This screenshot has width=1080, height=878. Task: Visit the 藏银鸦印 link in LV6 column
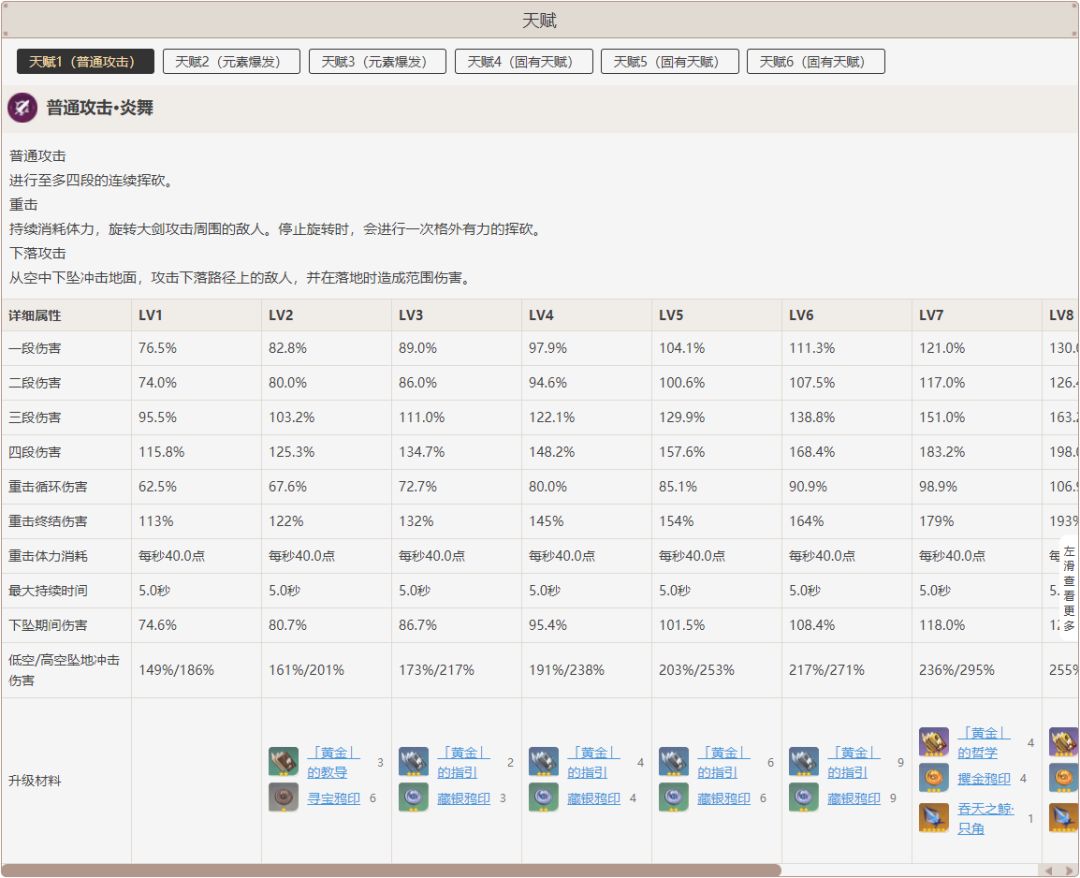click(x=854, y=798)
